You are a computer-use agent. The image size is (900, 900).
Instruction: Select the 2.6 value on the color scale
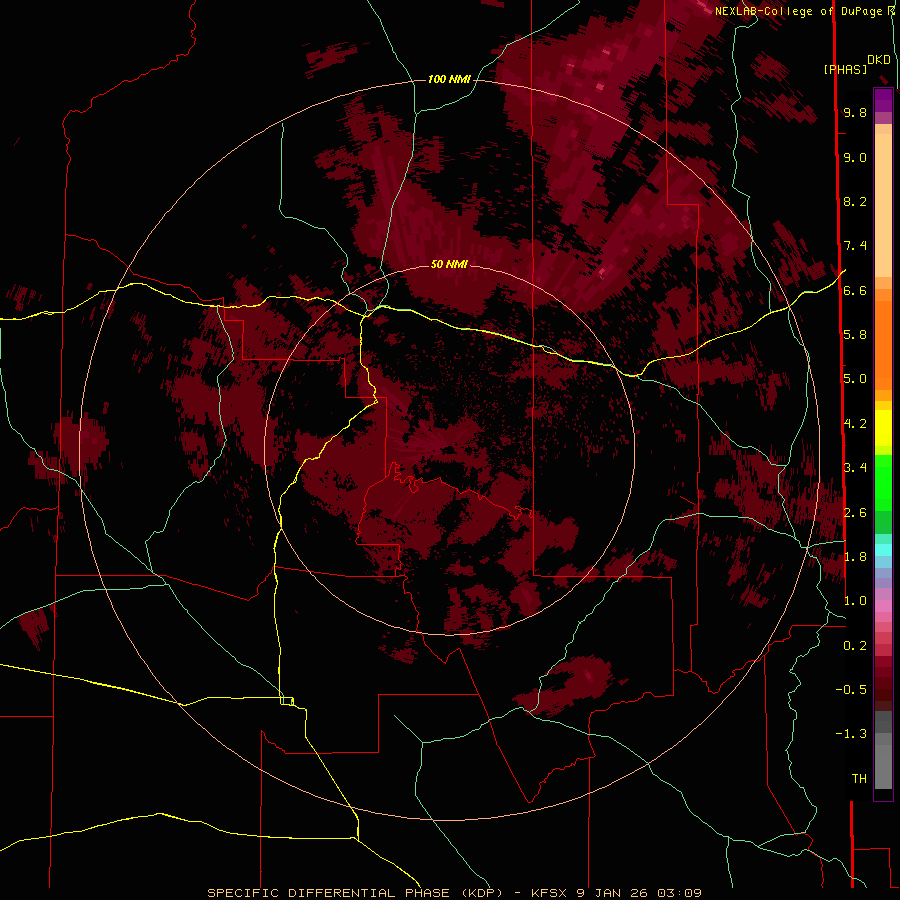[x=855, y=513]
